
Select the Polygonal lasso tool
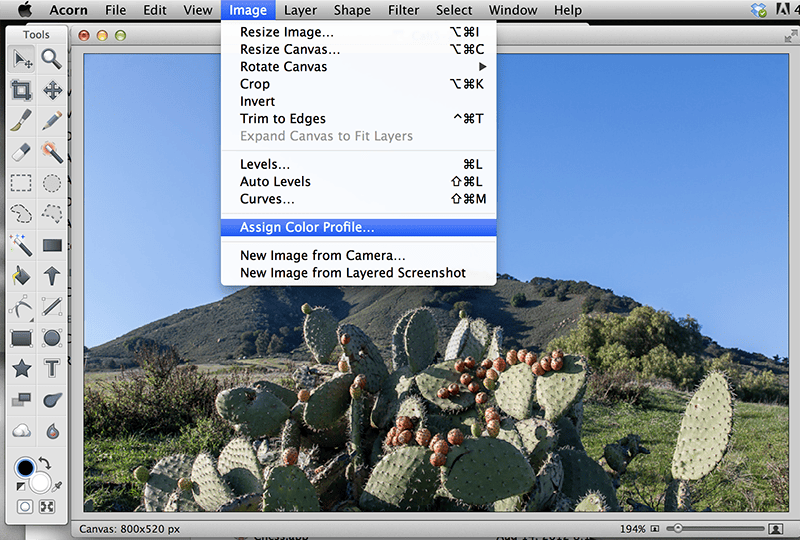pos(52,214)
